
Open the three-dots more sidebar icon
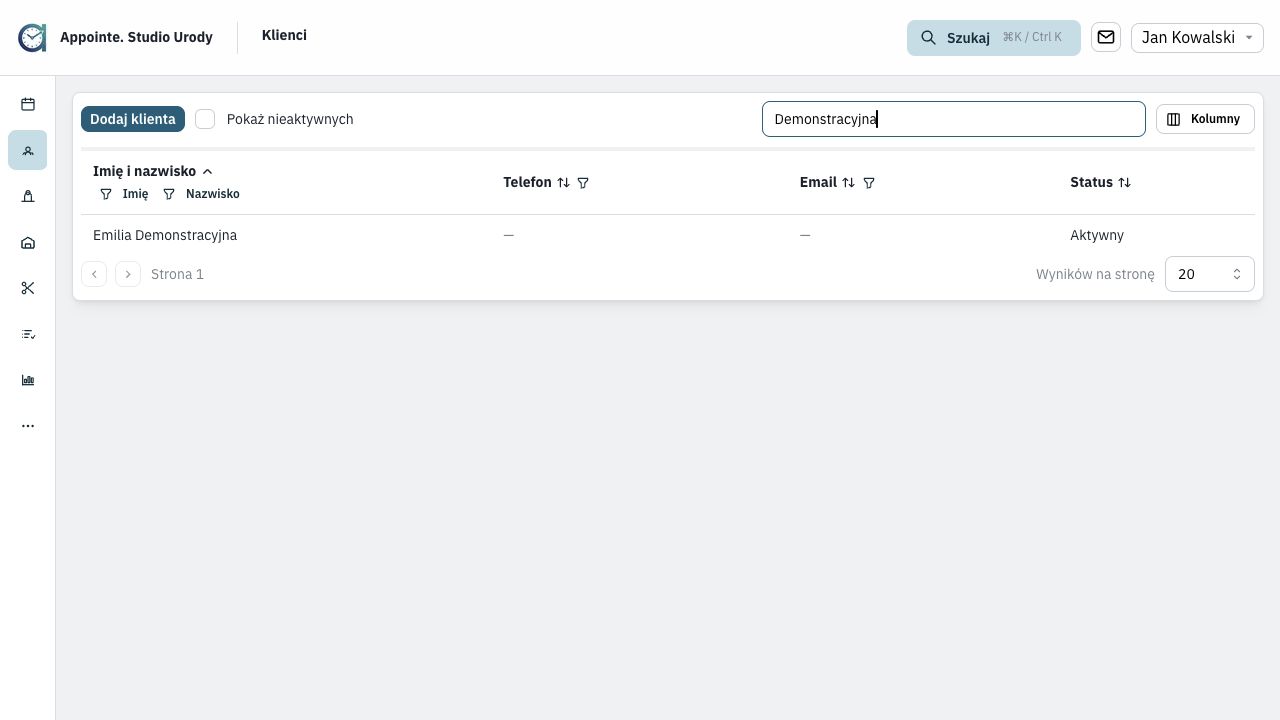pyautogui.click(x=28, y=426)
